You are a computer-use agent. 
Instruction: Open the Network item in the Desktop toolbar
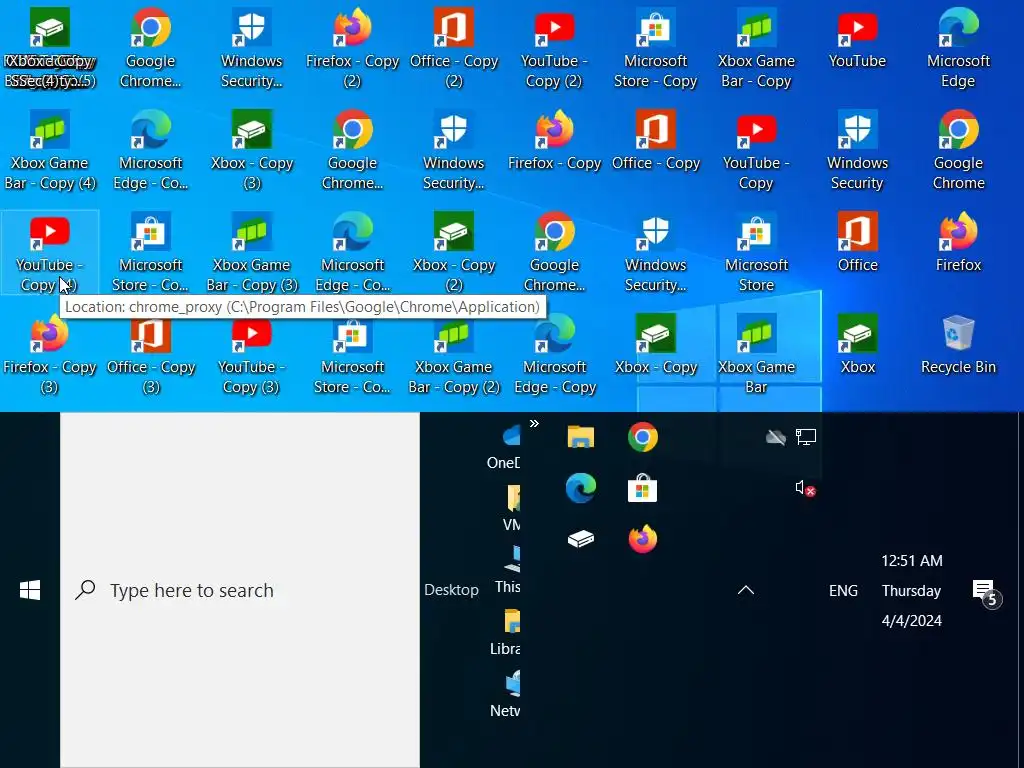[505, 694]
